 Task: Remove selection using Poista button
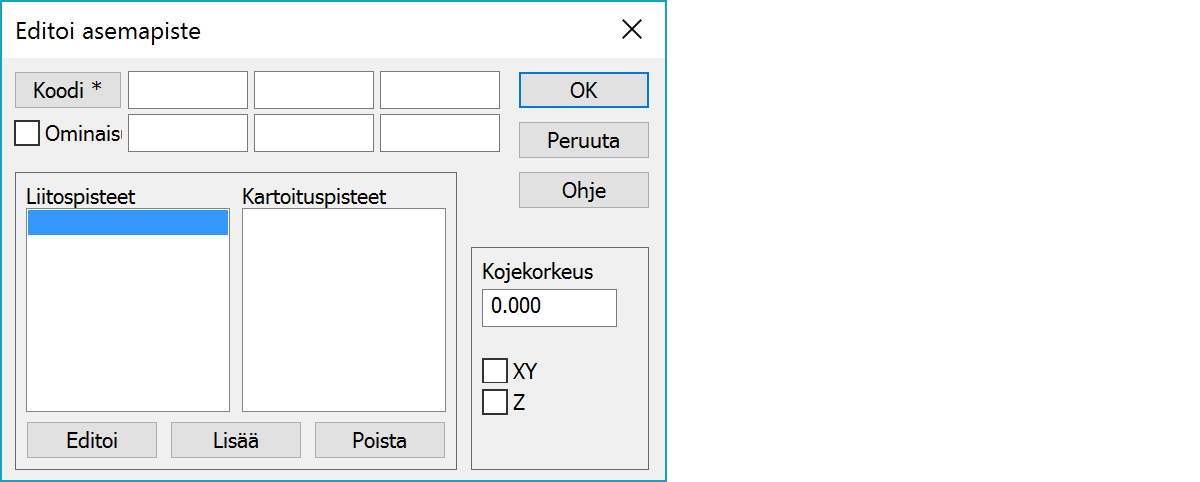point(380,440)
